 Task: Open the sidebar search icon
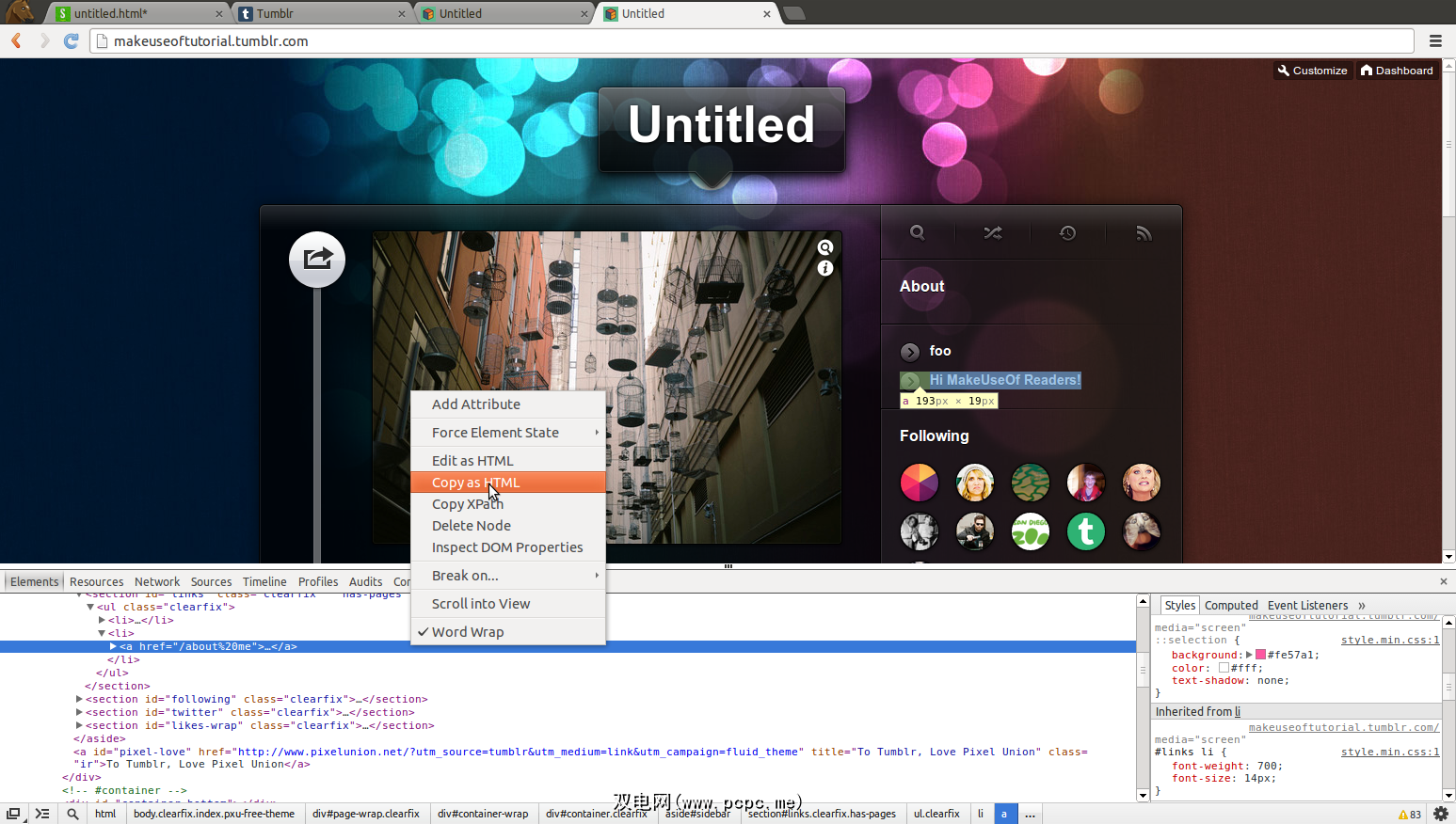point(918,233)
